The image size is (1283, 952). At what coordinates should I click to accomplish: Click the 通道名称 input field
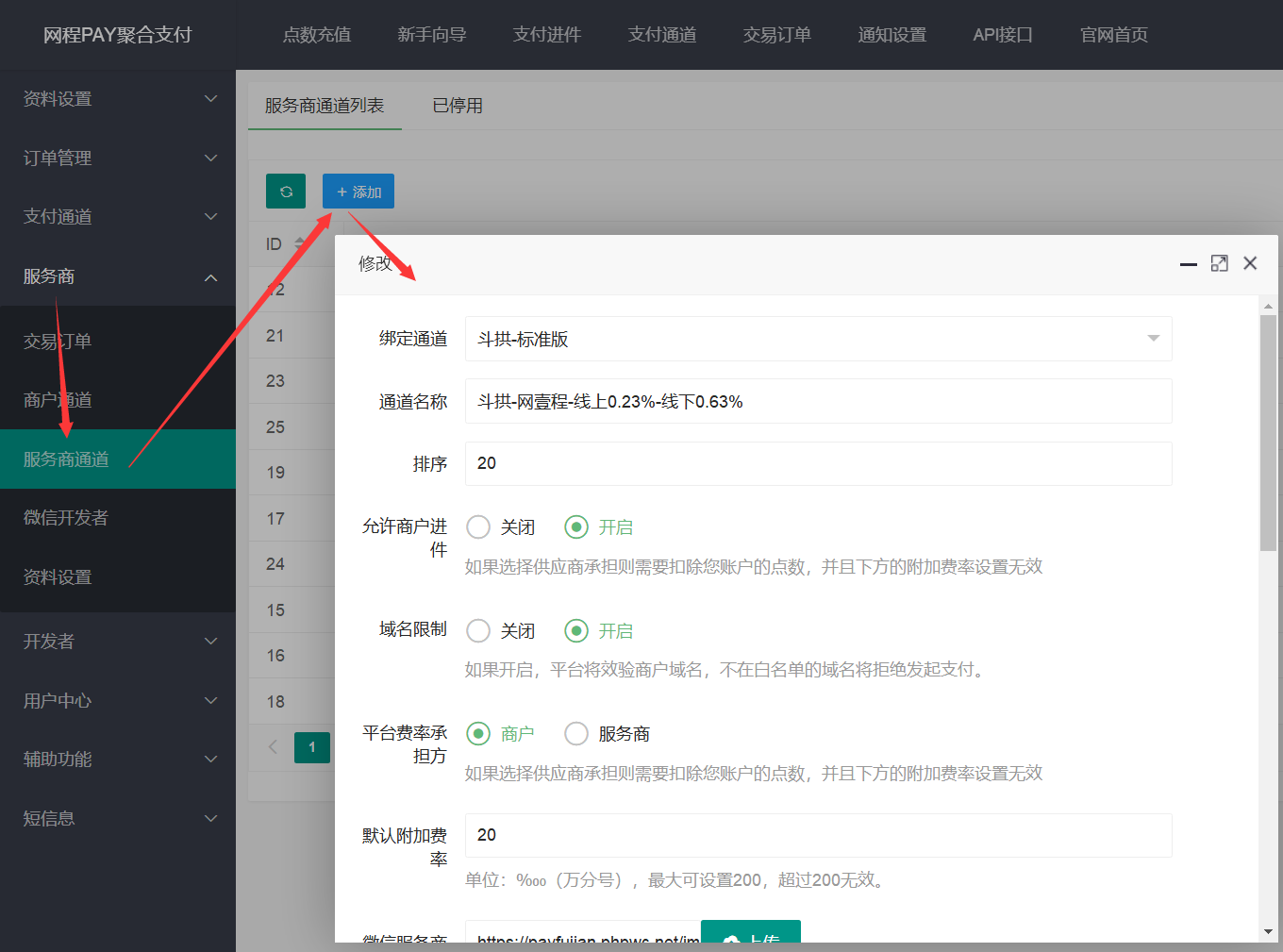818,402
